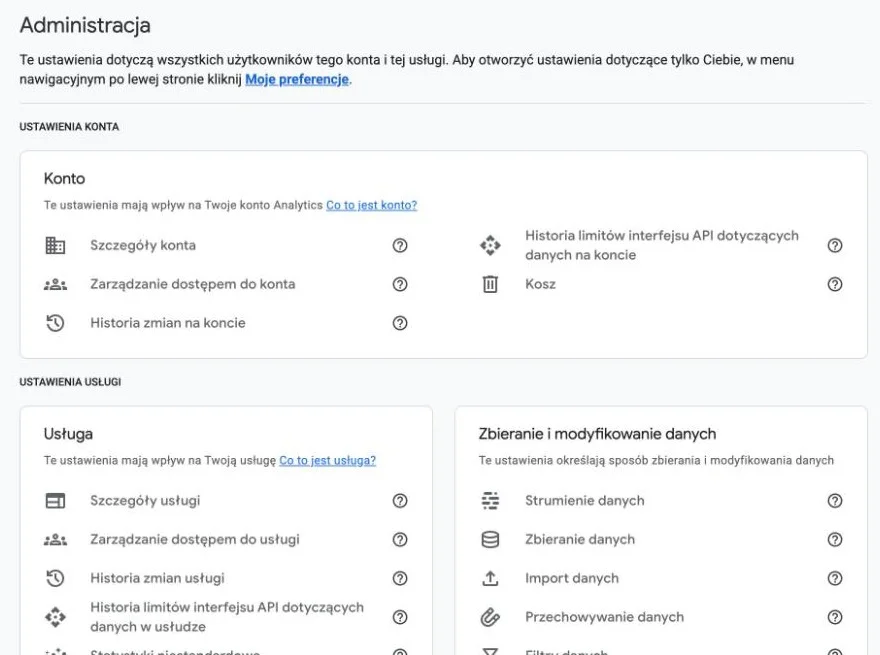Open the Kosz entry

(x=540, y=284)
